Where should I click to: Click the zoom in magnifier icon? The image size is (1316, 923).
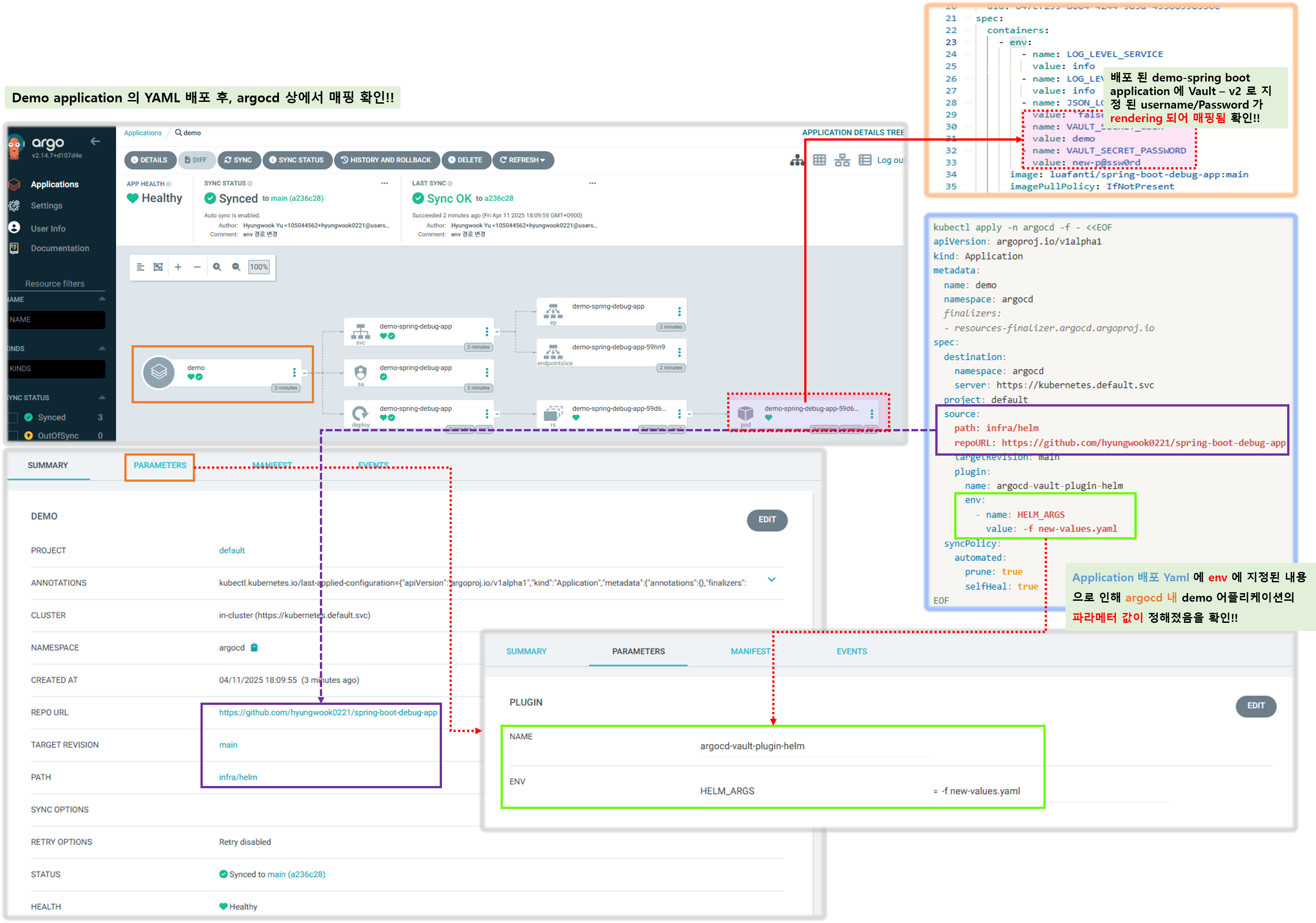[x=217, y=267]
